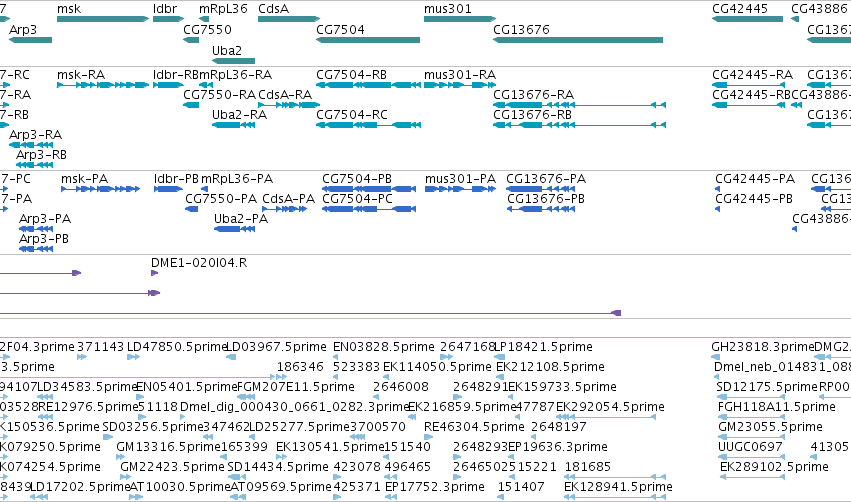The width and height of the screenshot is (851, 502).
Task: Select the UUGC0697 EST feature
Action: coord(752,457)
